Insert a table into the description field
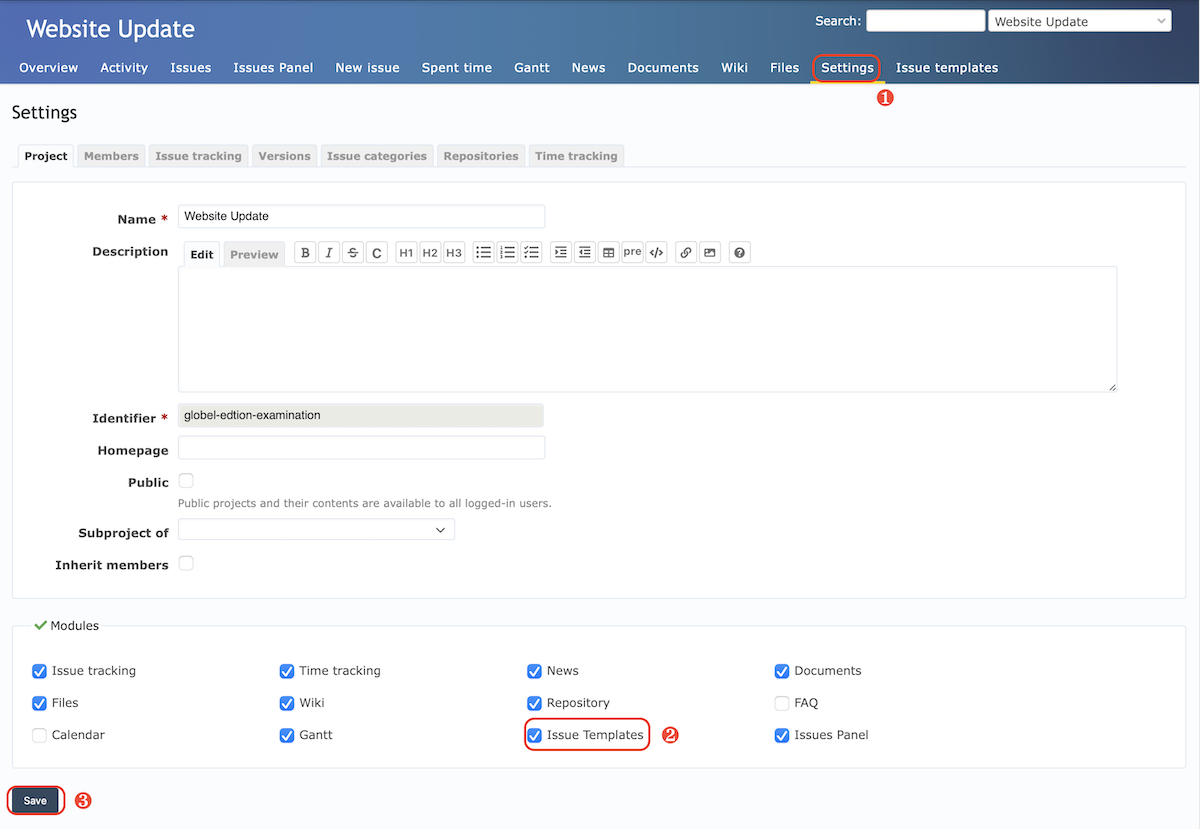Image resolution: width=1200 pixels, height=829 pixels. click(x=608, y=252)
